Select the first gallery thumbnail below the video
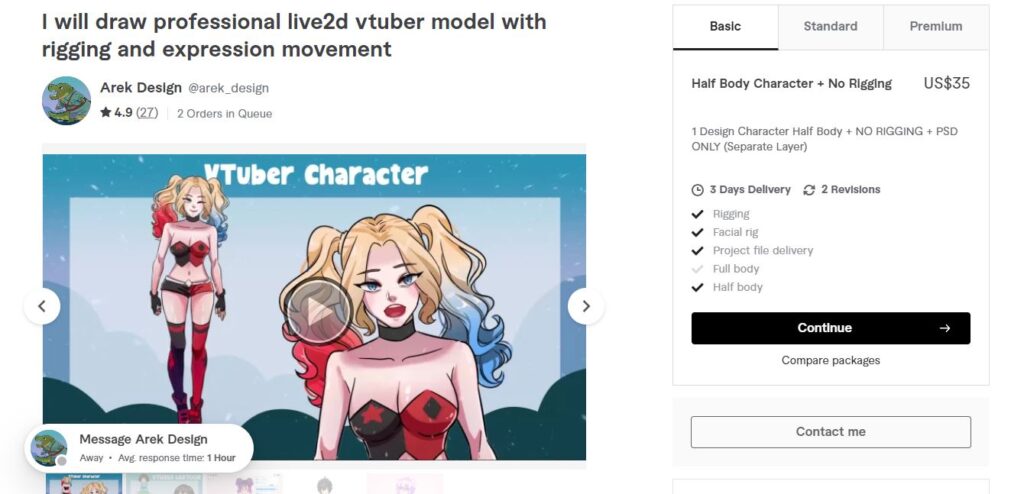This screenshot has width=1024, height=494. point(84,484)
